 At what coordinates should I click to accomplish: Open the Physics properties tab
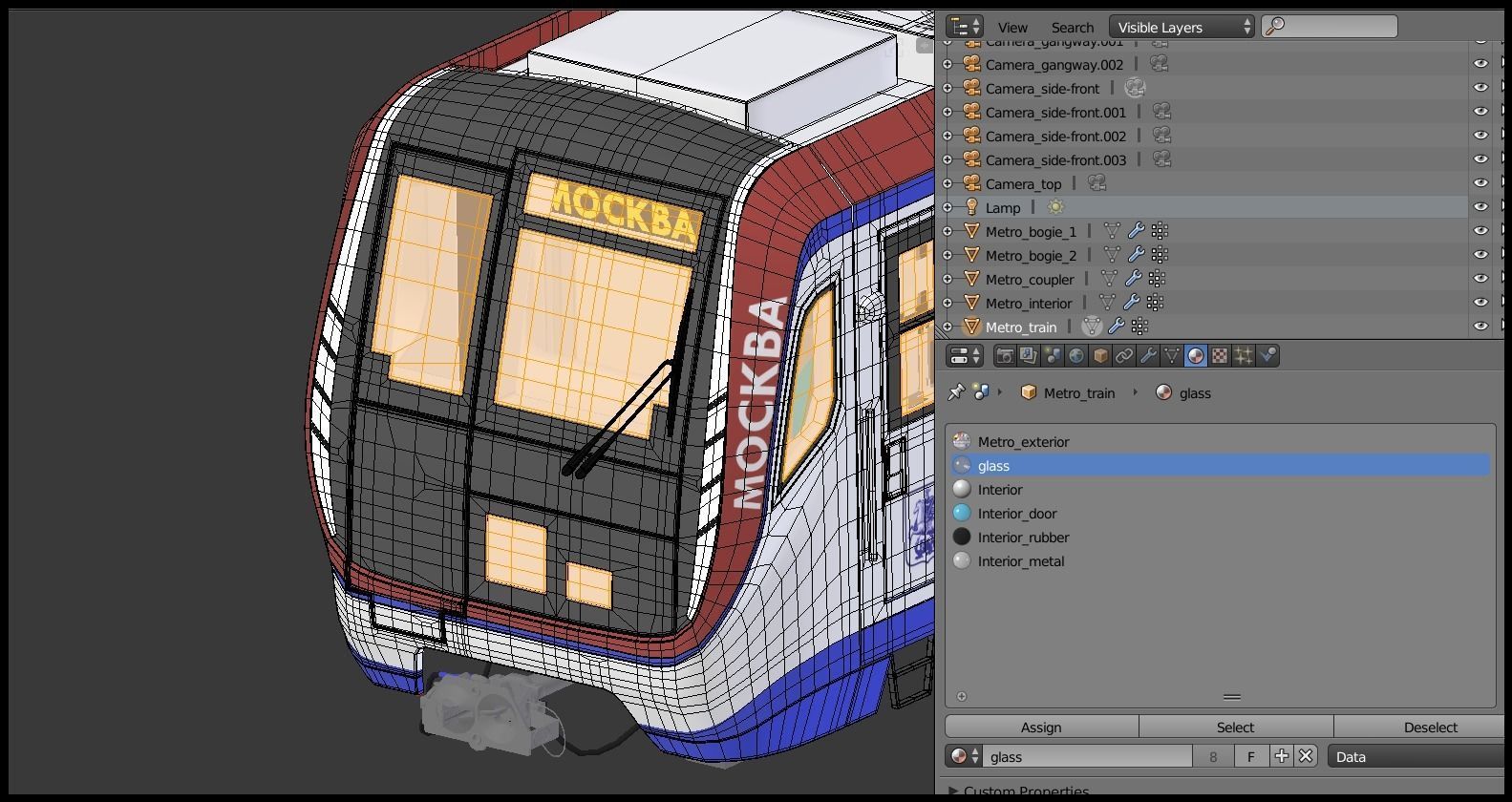[x=1267, y=356]
